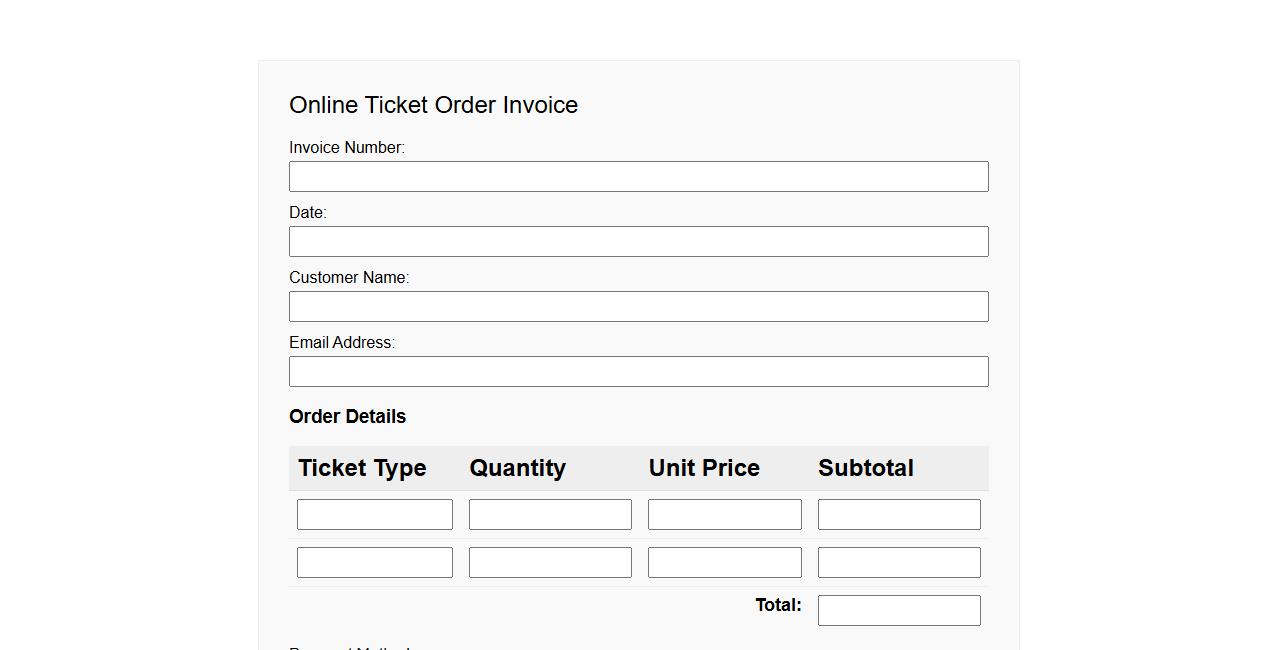This screenshot has height=650, width=1278.
Task: Click the Online Ticket Order Invoice title
Action: (433, 105)
